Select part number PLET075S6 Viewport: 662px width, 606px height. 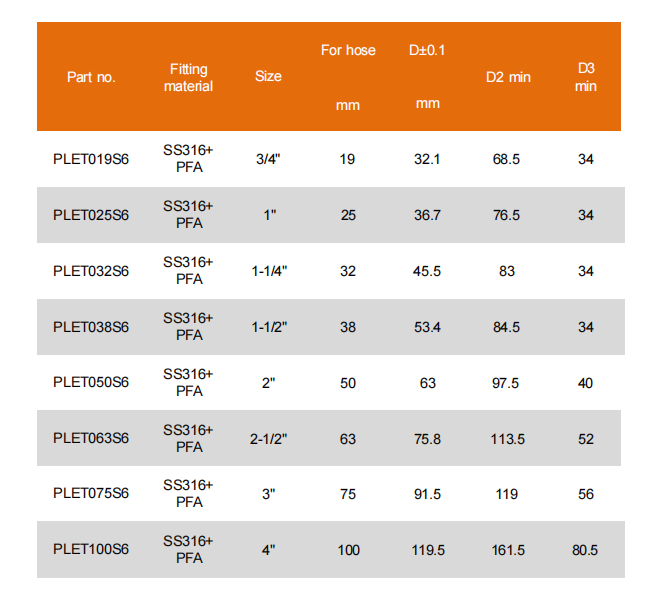pyautogui.click(x=91, y=493)
